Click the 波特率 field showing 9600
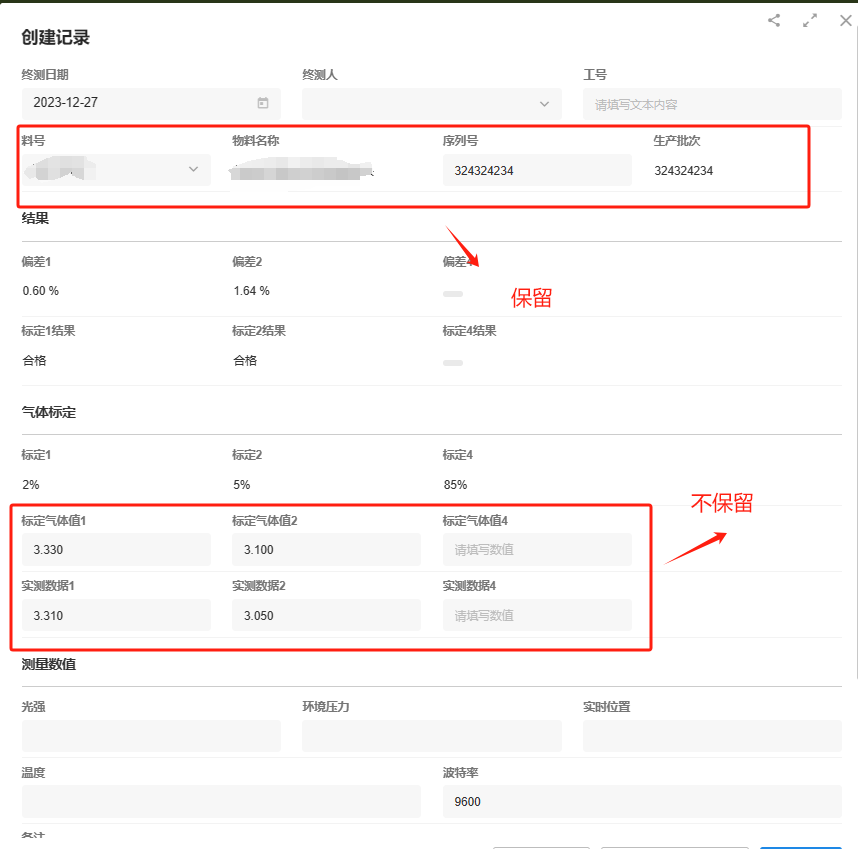The height and width of the screenshot is (849, 858). pyautogui.click(x=642, y=801)
